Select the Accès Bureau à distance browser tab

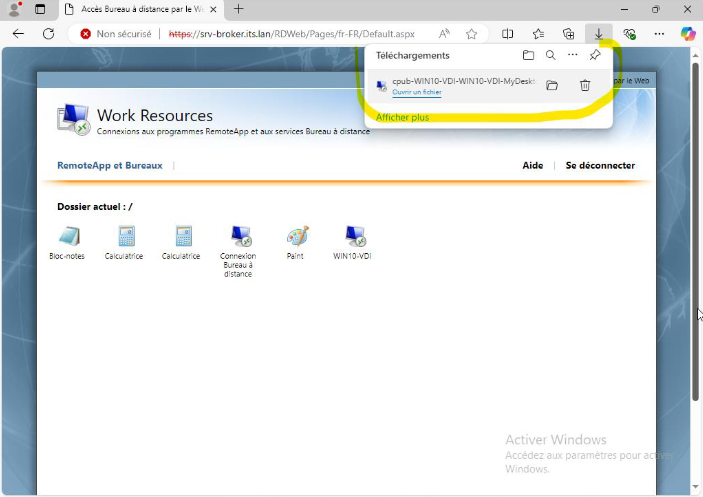pyautogui.click(x=142, y=9)
